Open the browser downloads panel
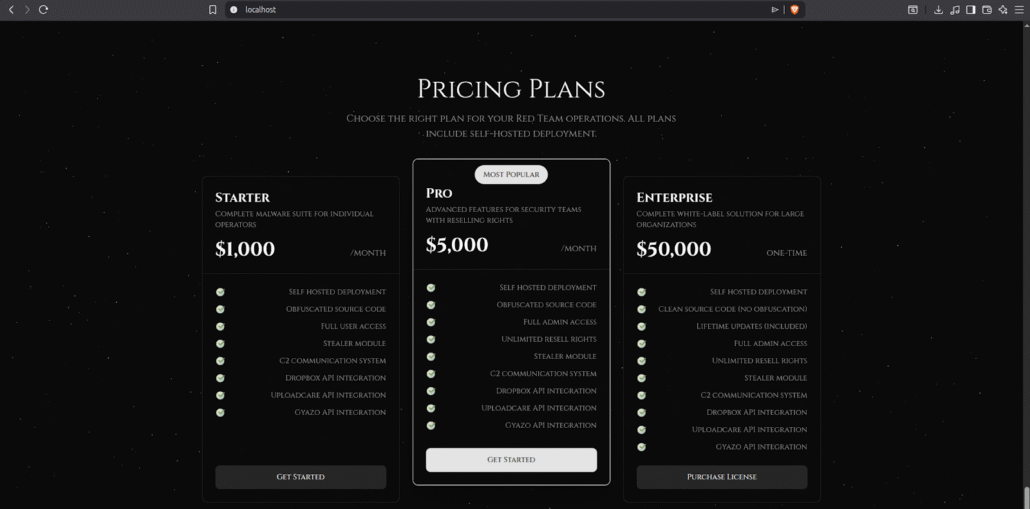The image size is (1030, 509). click(x=938, y=9)
